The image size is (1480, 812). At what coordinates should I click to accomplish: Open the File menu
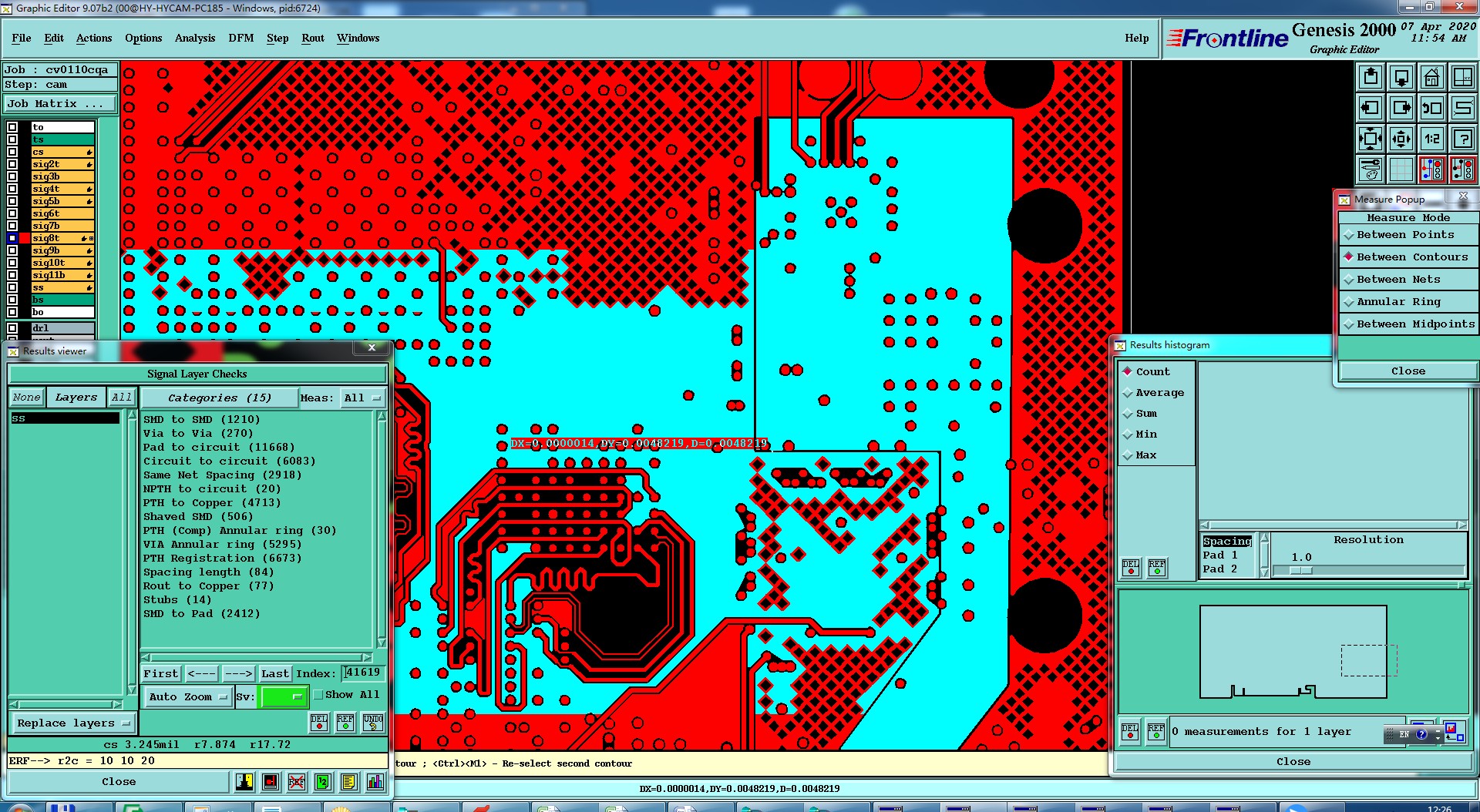tap(22, 38)
